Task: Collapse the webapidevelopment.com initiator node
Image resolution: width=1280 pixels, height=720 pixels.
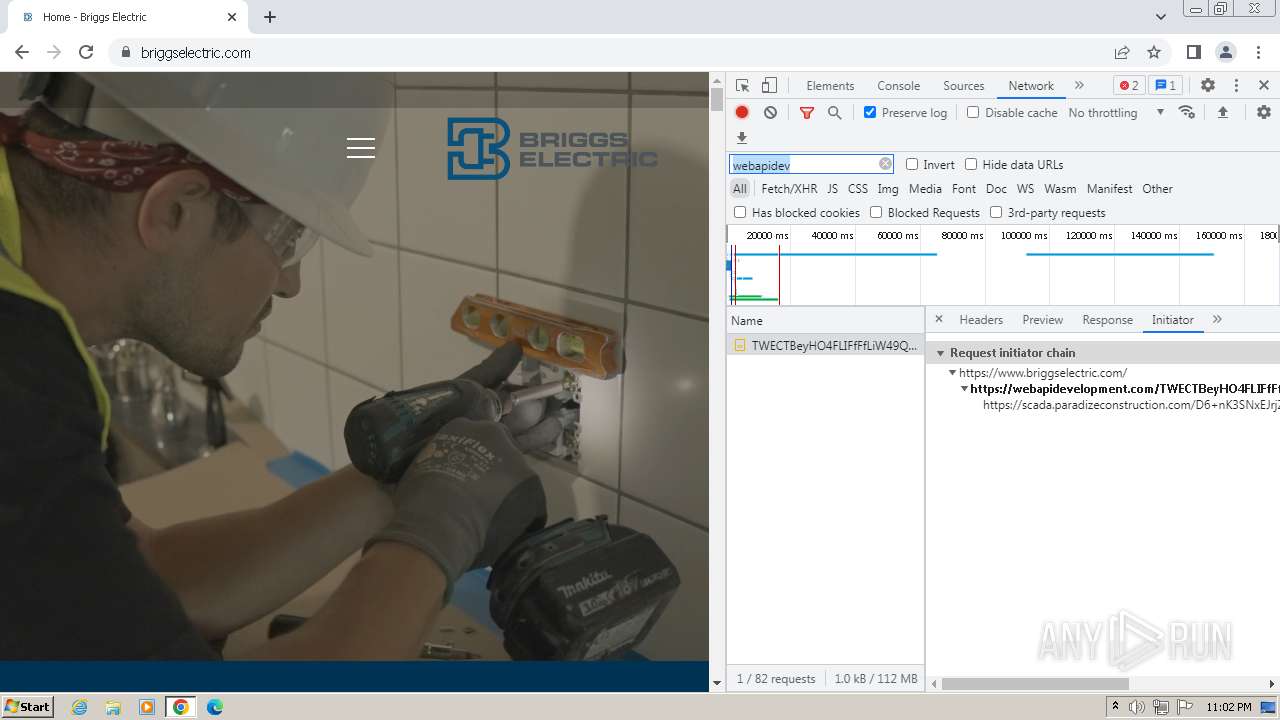Action: click(x=965, y=389)
